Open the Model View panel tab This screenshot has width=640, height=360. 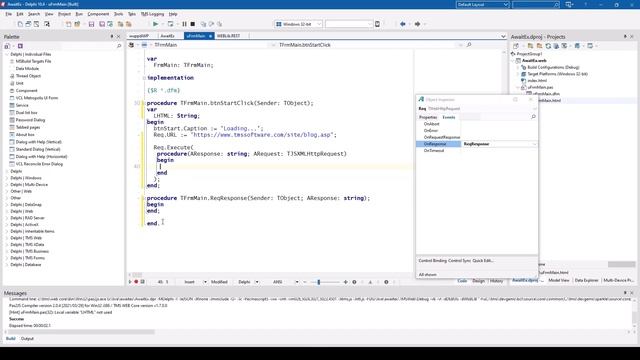[x=559, y=280]
